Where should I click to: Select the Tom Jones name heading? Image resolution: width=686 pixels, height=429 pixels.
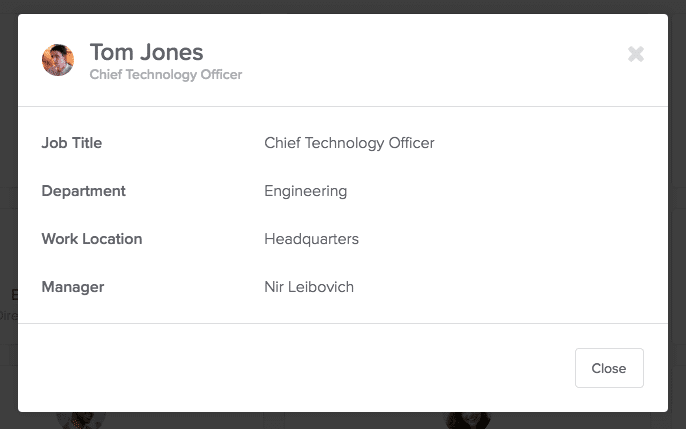click(147, 52)
